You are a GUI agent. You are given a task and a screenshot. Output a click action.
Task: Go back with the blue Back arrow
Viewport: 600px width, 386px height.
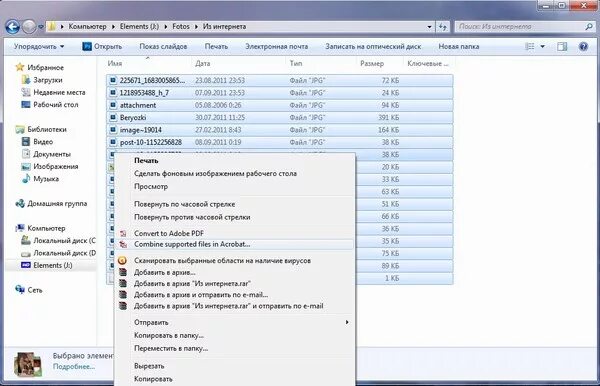(13, 27)
